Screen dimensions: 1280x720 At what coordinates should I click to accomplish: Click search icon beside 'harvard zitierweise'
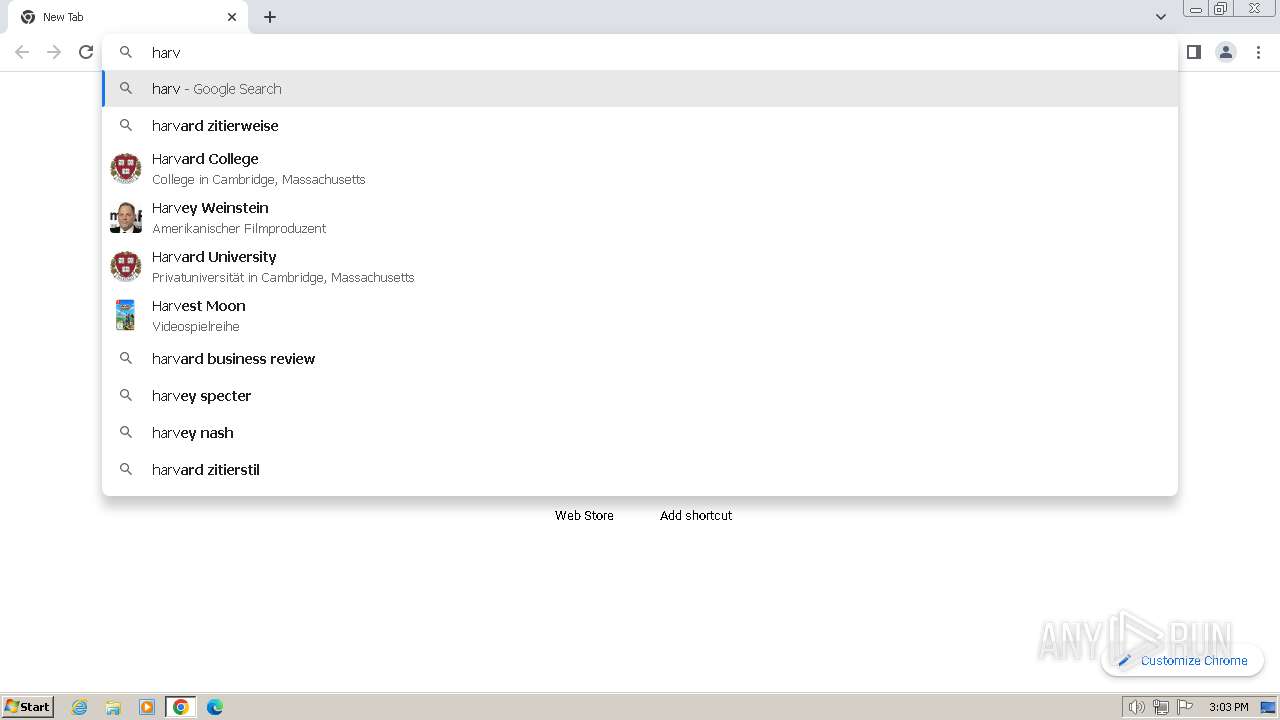click(x=126, y=125)
